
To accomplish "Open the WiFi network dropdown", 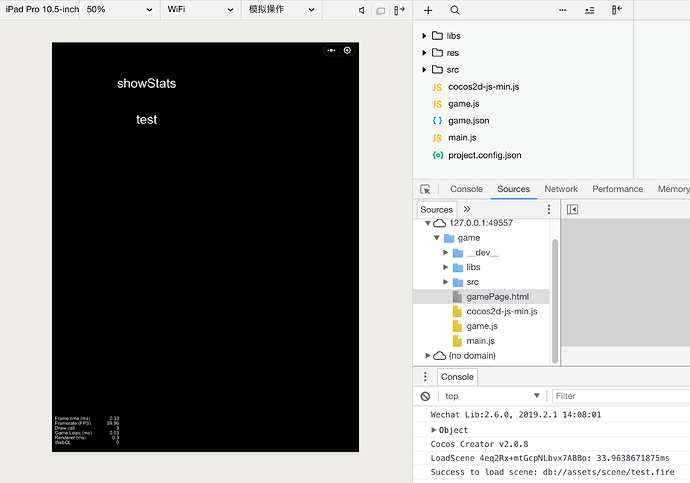I will click(200, 10).
